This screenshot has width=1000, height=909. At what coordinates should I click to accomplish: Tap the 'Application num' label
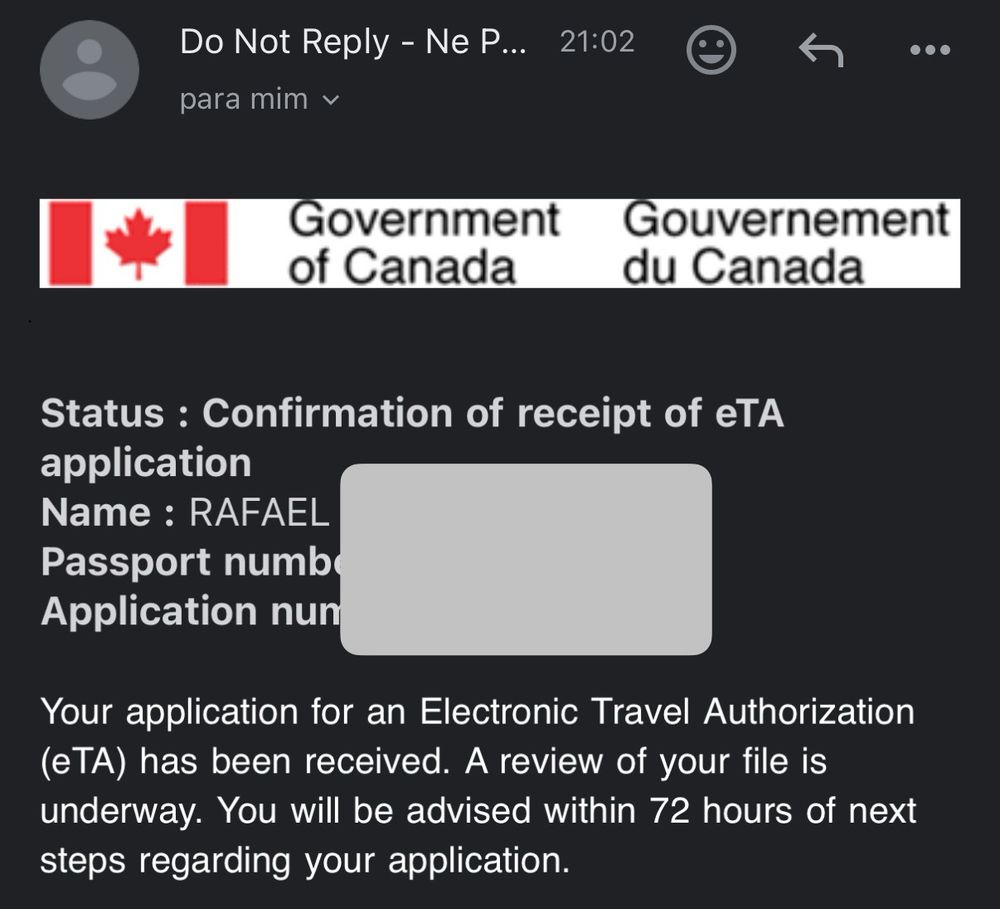pyautogui.click(x=190, y=611)
